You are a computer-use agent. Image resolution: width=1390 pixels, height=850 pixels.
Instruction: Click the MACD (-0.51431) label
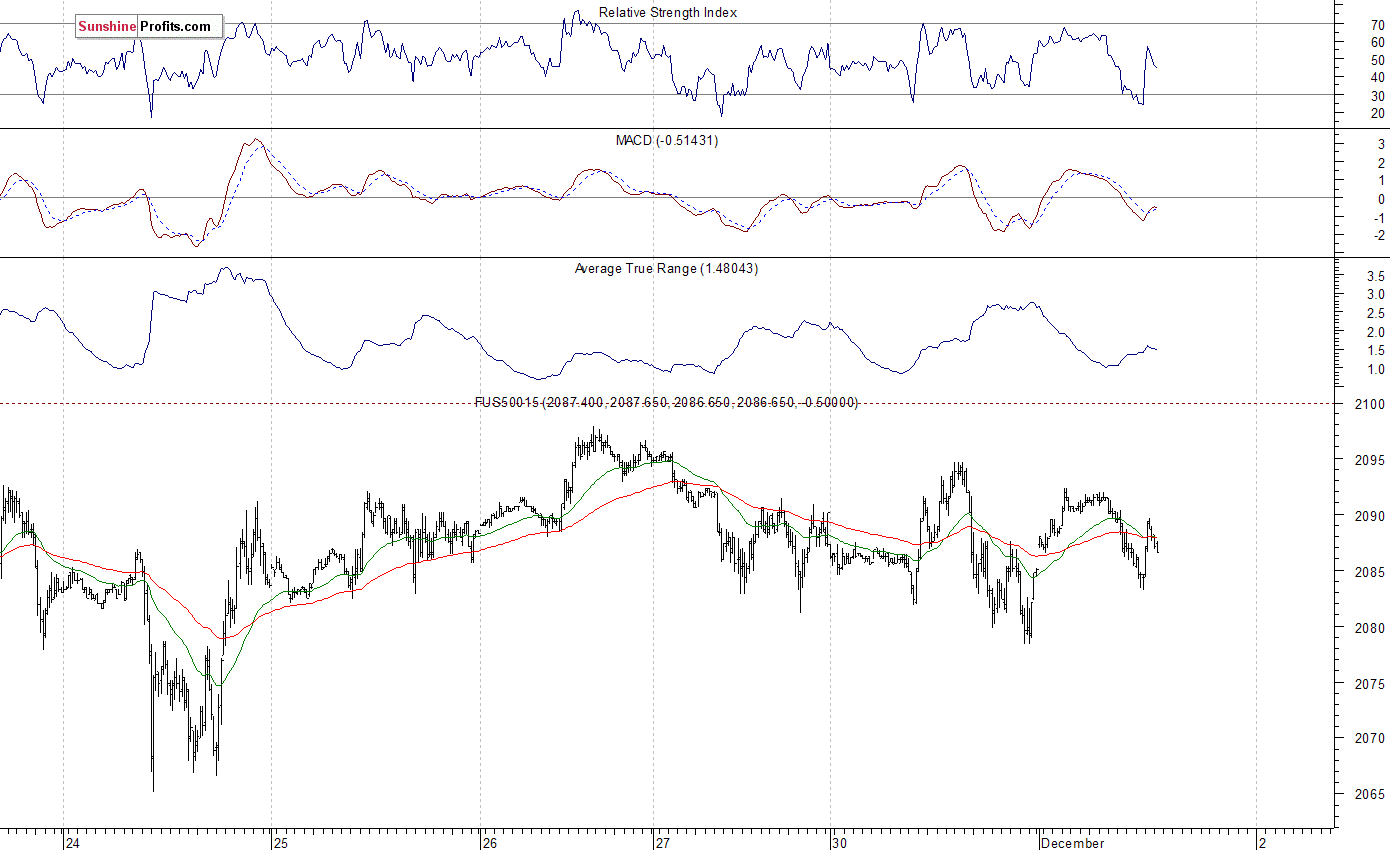666,141
